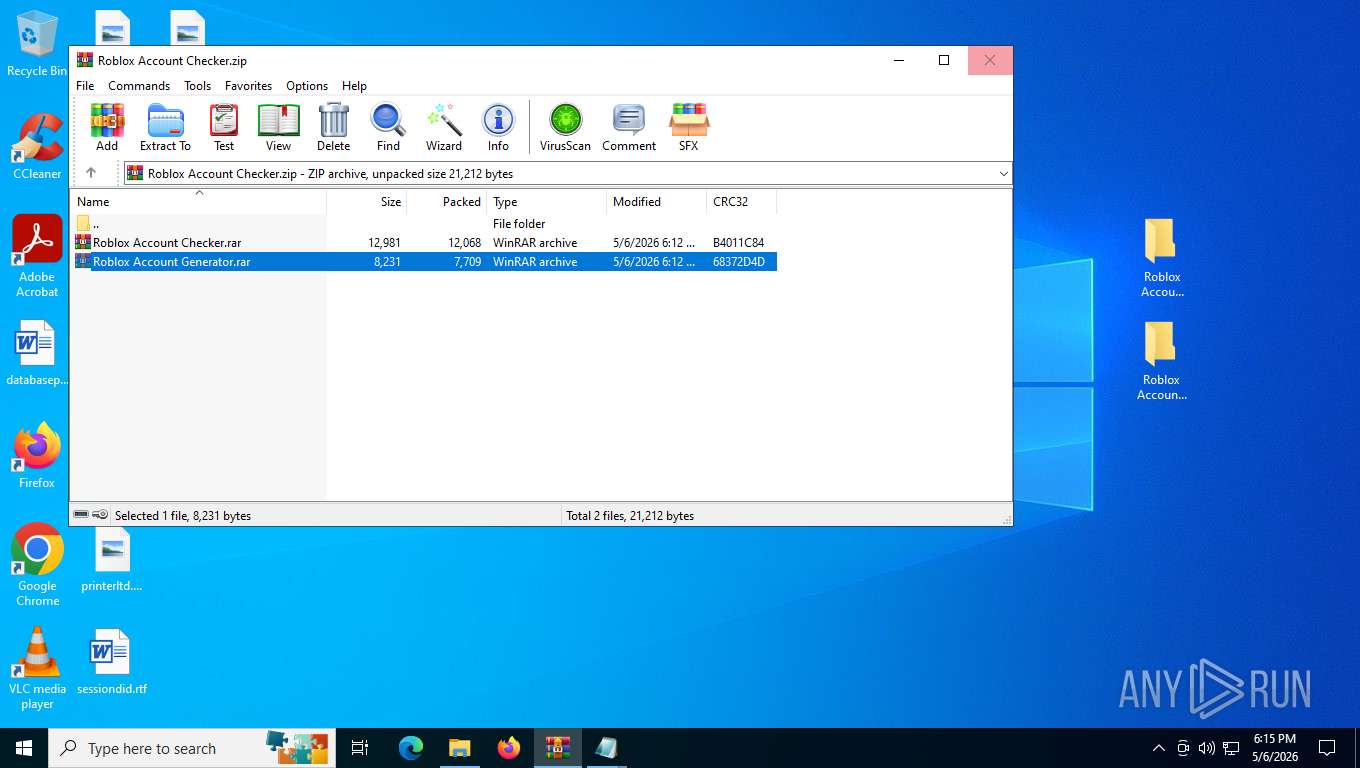Open Microsoft Edge from taskbar

tap(411, 748)
